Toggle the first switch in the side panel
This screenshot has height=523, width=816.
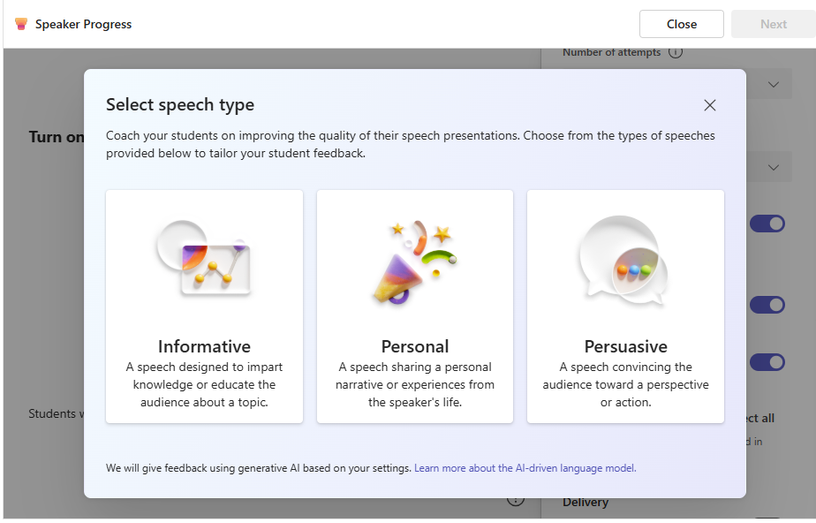point(767,224)
